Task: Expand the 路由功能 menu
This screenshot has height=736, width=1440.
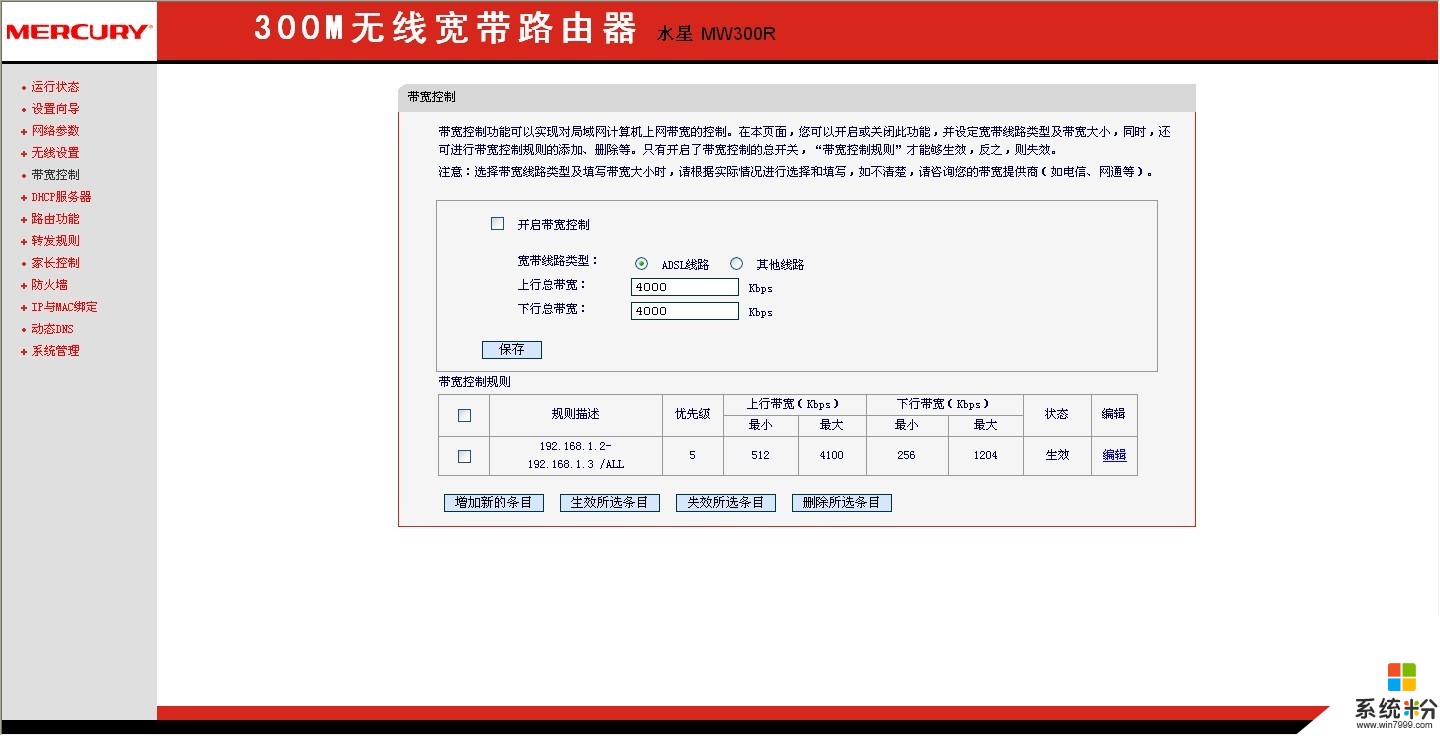Action: (x=55, y=219)
